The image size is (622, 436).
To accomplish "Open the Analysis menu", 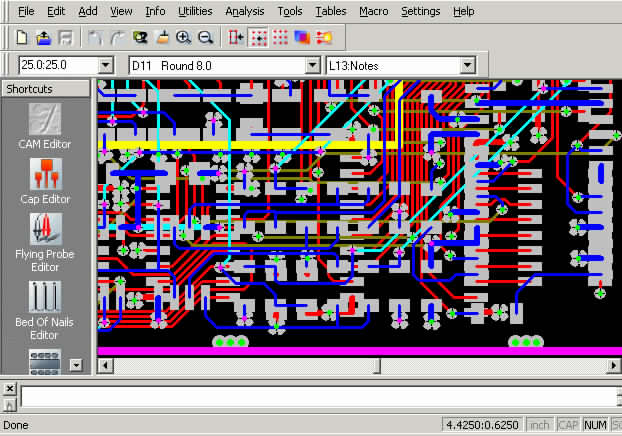I will tap(245, 11).
